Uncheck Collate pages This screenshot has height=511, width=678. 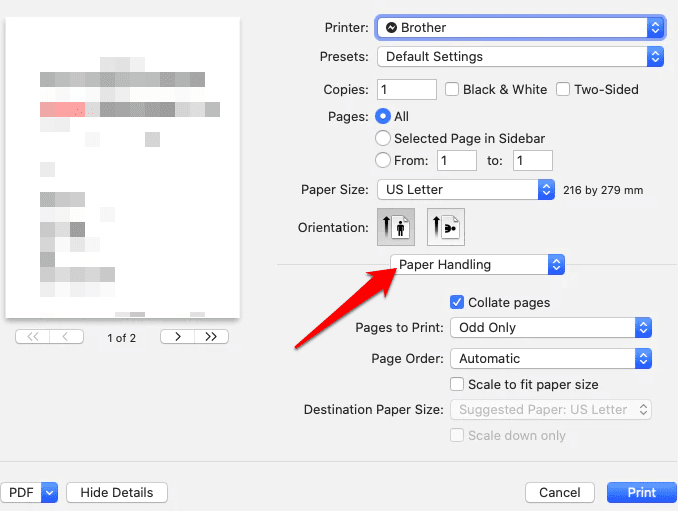pyautogui.click(x=457, y=302)
